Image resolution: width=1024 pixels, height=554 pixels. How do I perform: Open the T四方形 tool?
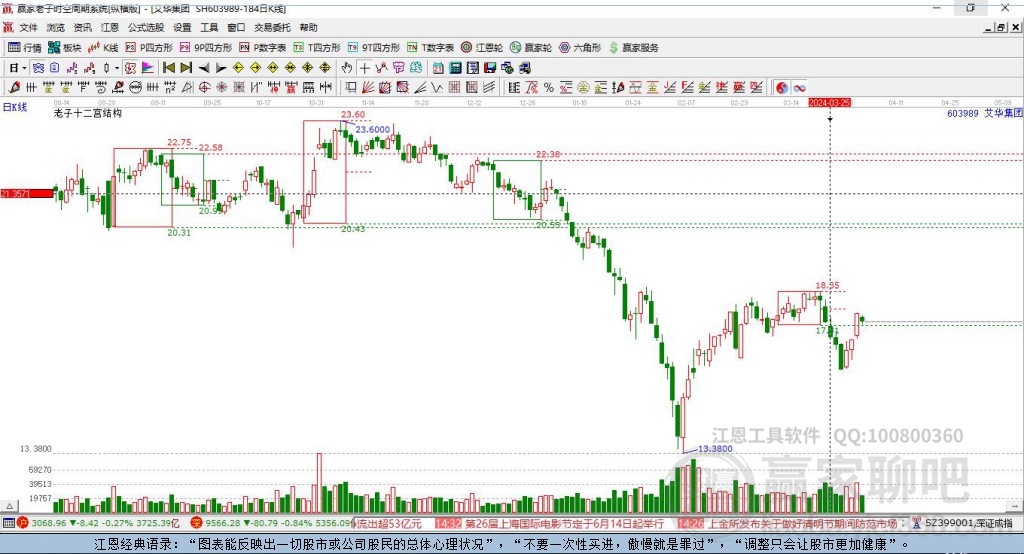(317, 48)
